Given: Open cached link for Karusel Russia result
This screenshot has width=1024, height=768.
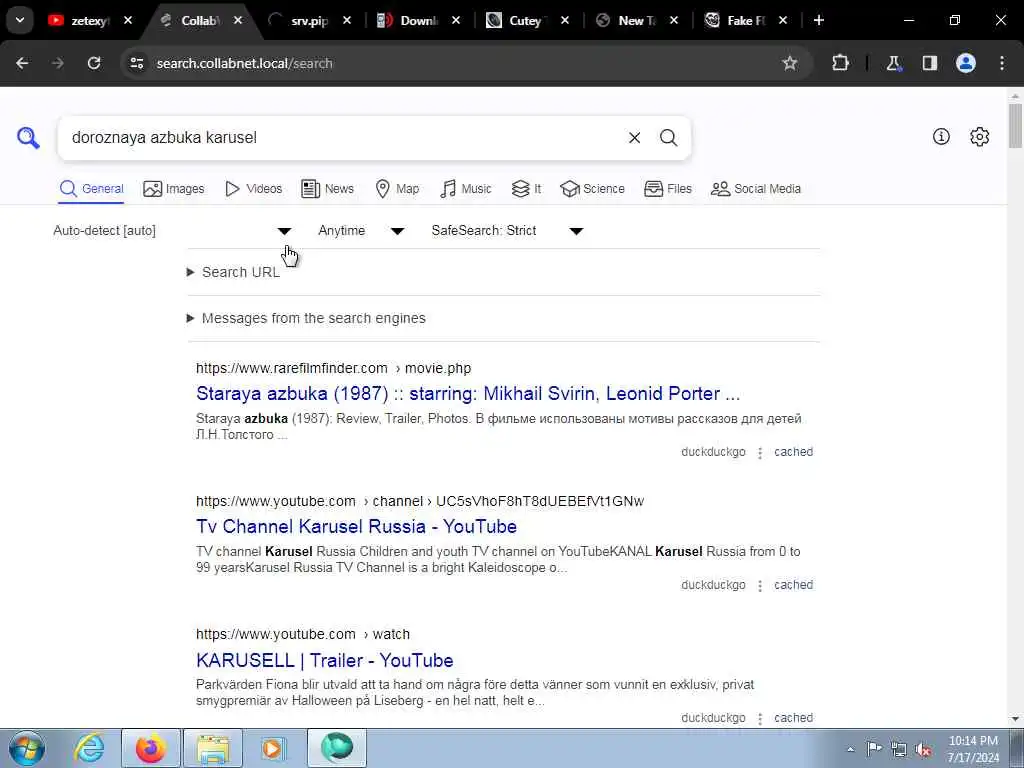Looking at the screenshot, I should (x=793, y=585).
